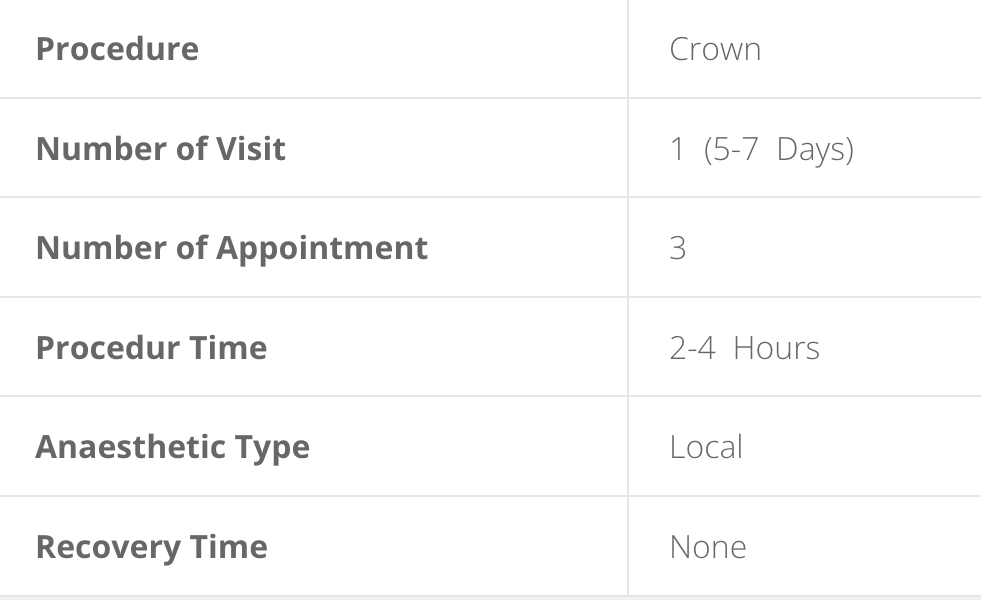Select the None recovery value
This screenshot has width=981, height=600.
708,547
